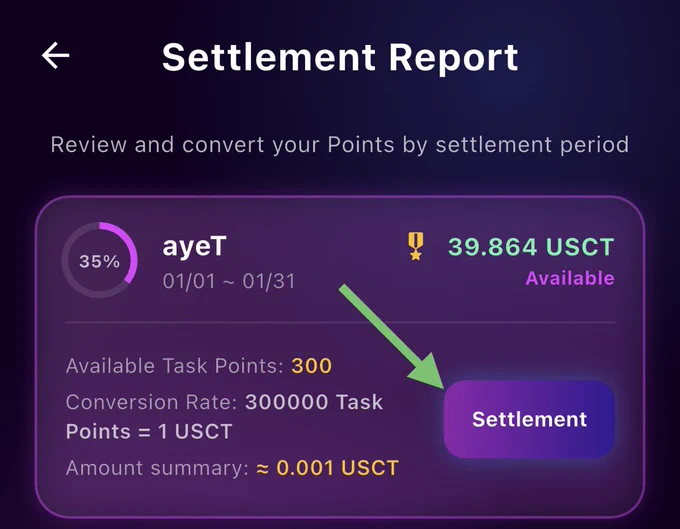Click the Amount summary 0.001 USCT value
The height and width of the screenshot is (529, 680).
(337, 468)
